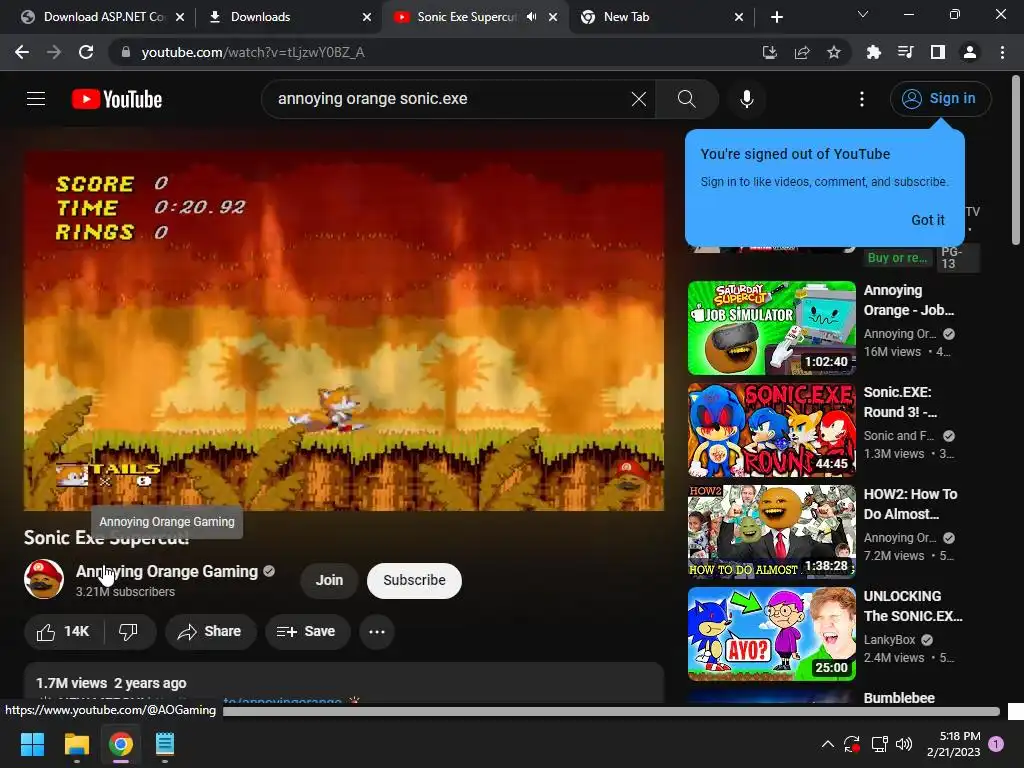1024x768 pixels.
Task: Open Sonic.EXE Round 3 thumbnail
Action: (771, 430)
